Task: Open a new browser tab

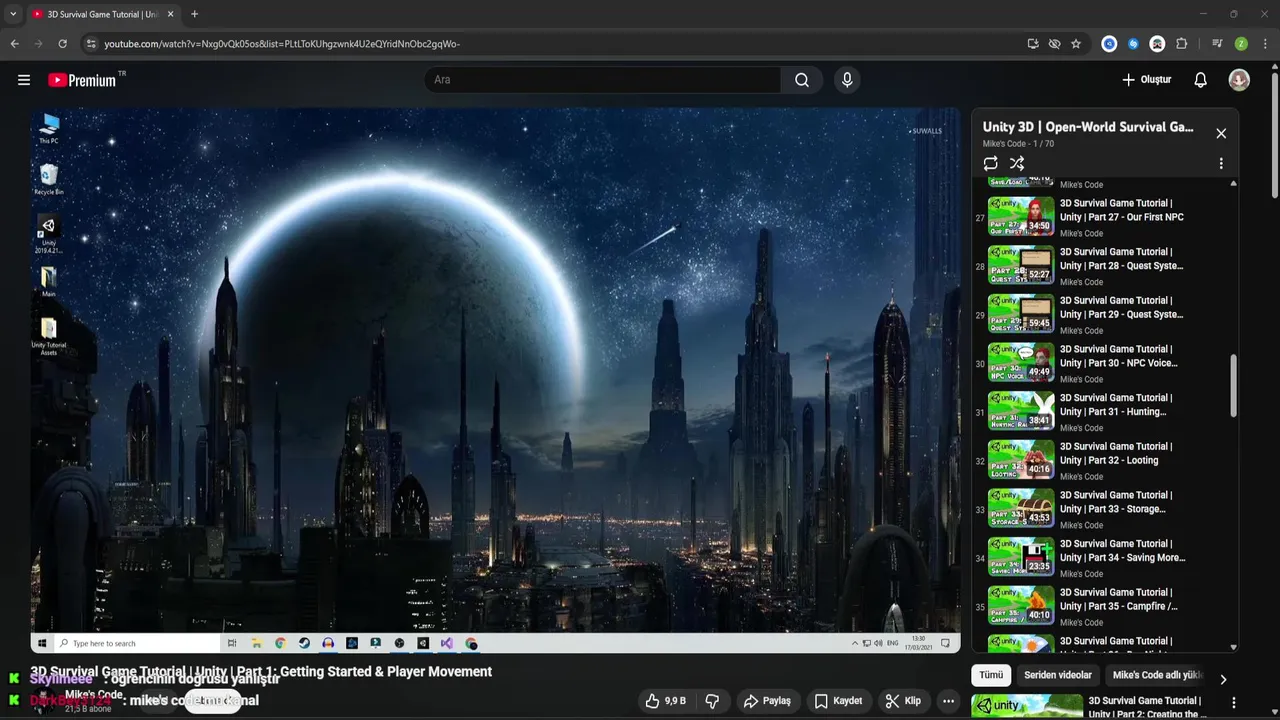Action: pyautogui.click(x=194, y=14)
